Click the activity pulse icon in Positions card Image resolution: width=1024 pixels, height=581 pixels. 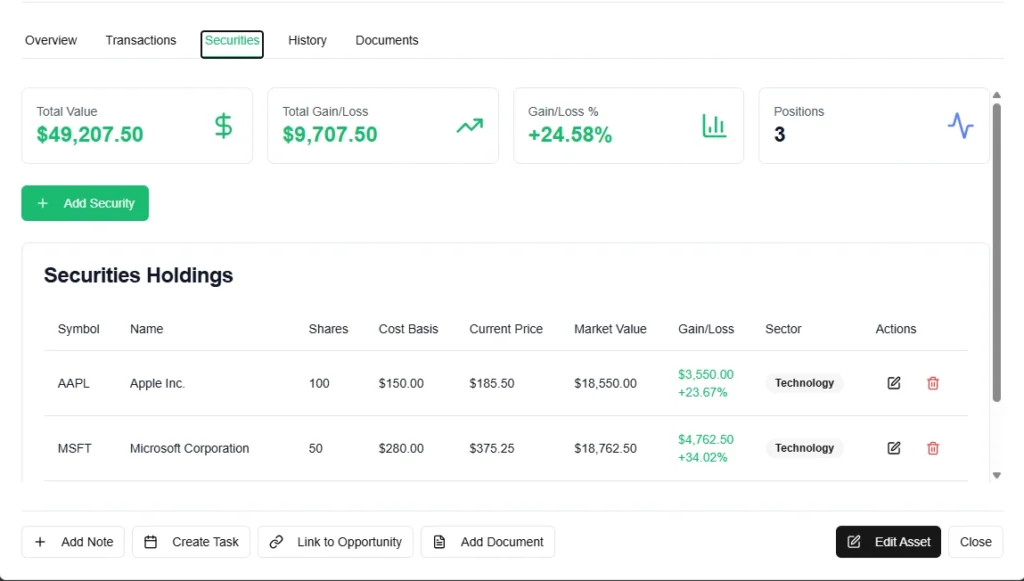point(960,126)
